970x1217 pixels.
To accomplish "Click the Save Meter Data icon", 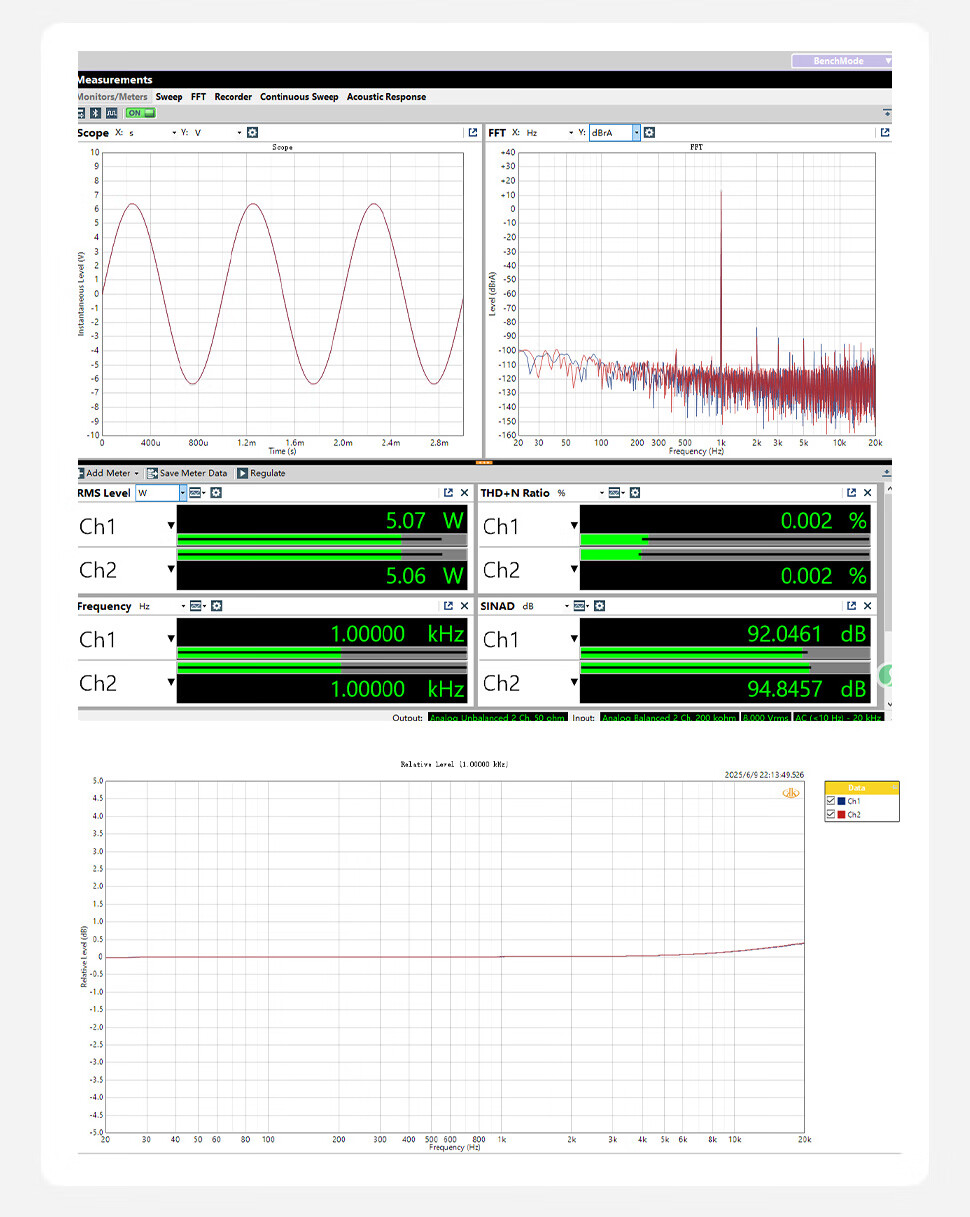I will [153, 473].
